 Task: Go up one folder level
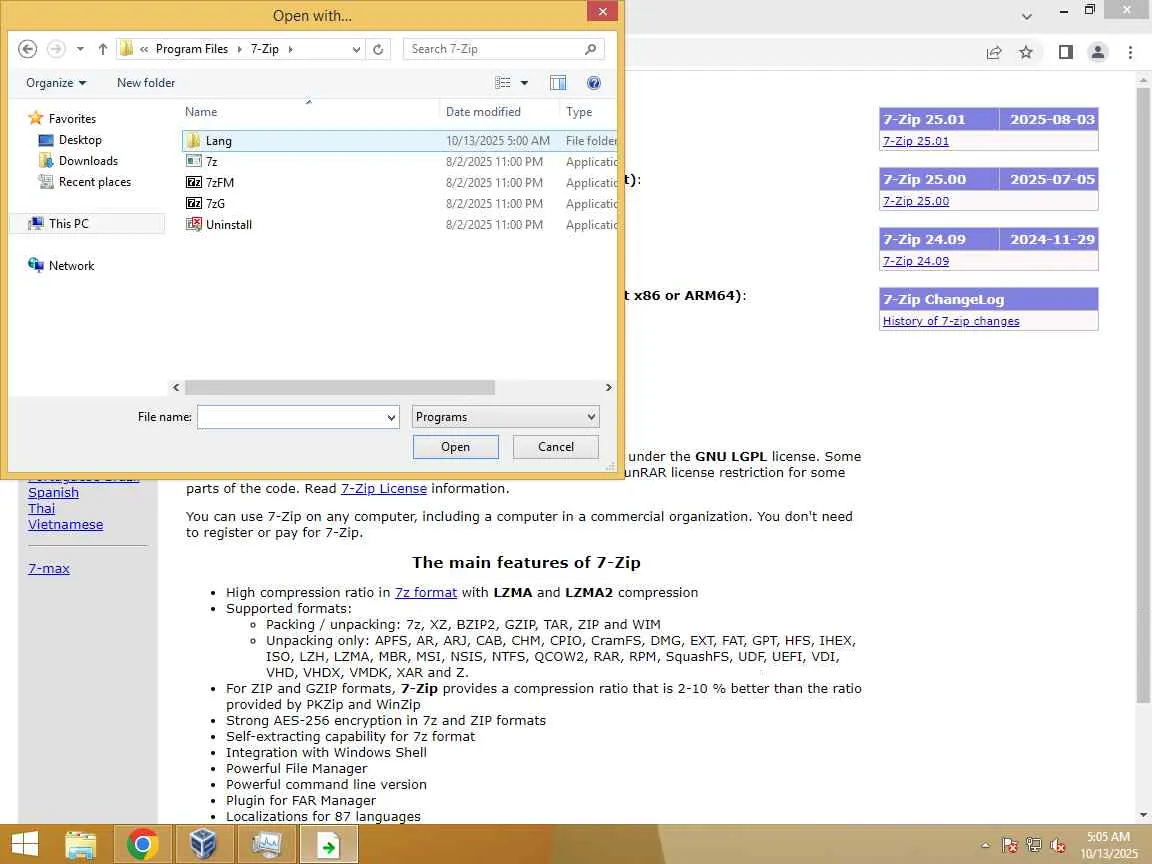103,49
